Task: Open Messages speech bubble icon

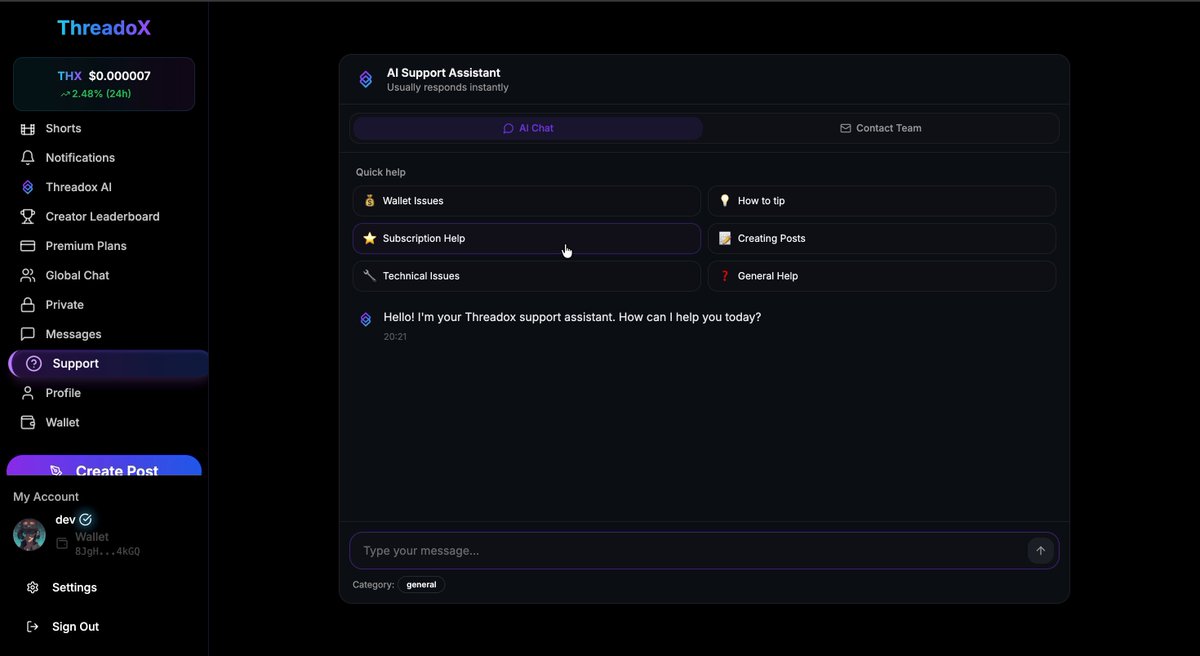Action: pos(28,334)
